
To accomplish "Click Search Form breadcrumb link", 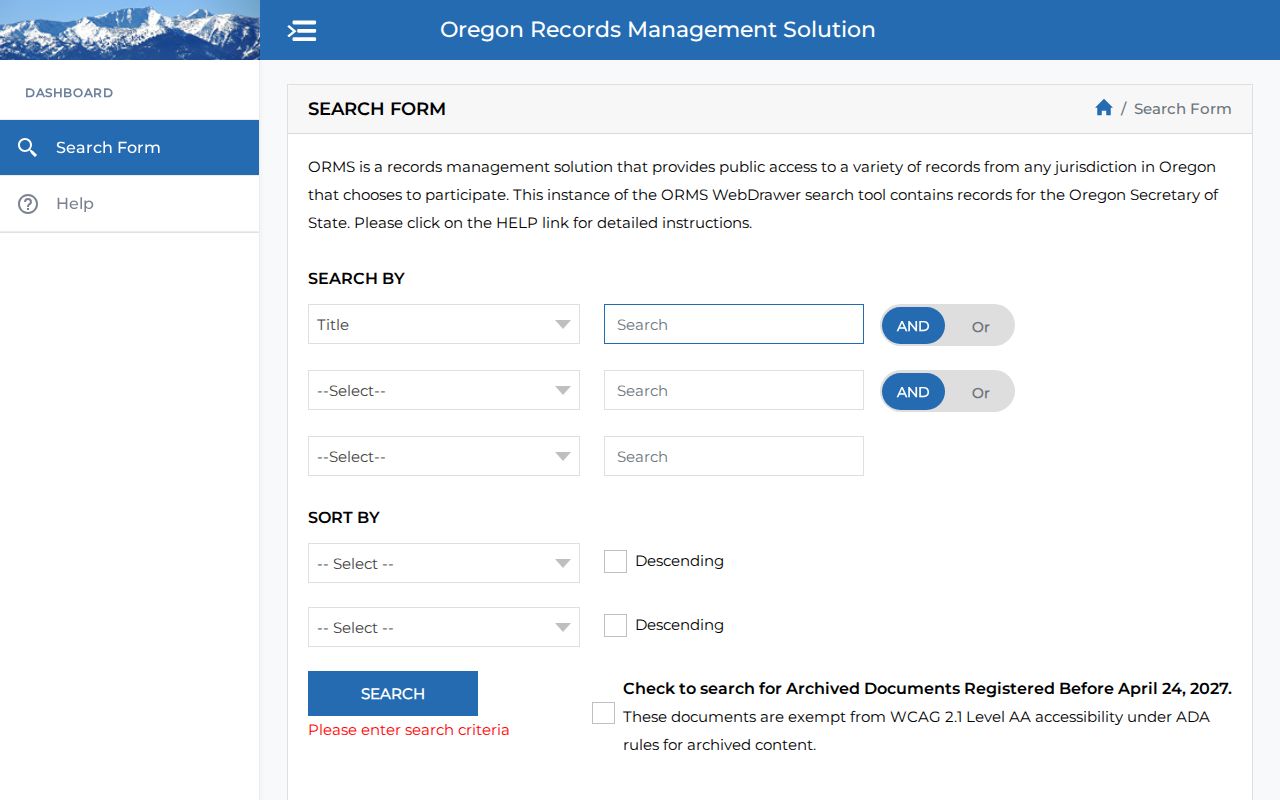I will [x=1182, y=109].
